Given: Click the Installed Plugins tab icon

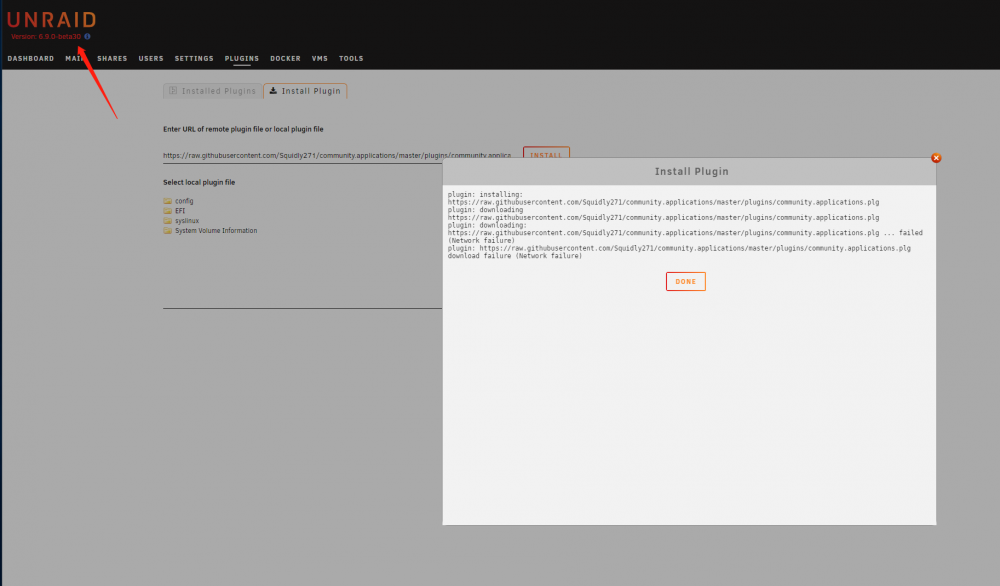Looking at the screenshot, I should click(173, 91).
